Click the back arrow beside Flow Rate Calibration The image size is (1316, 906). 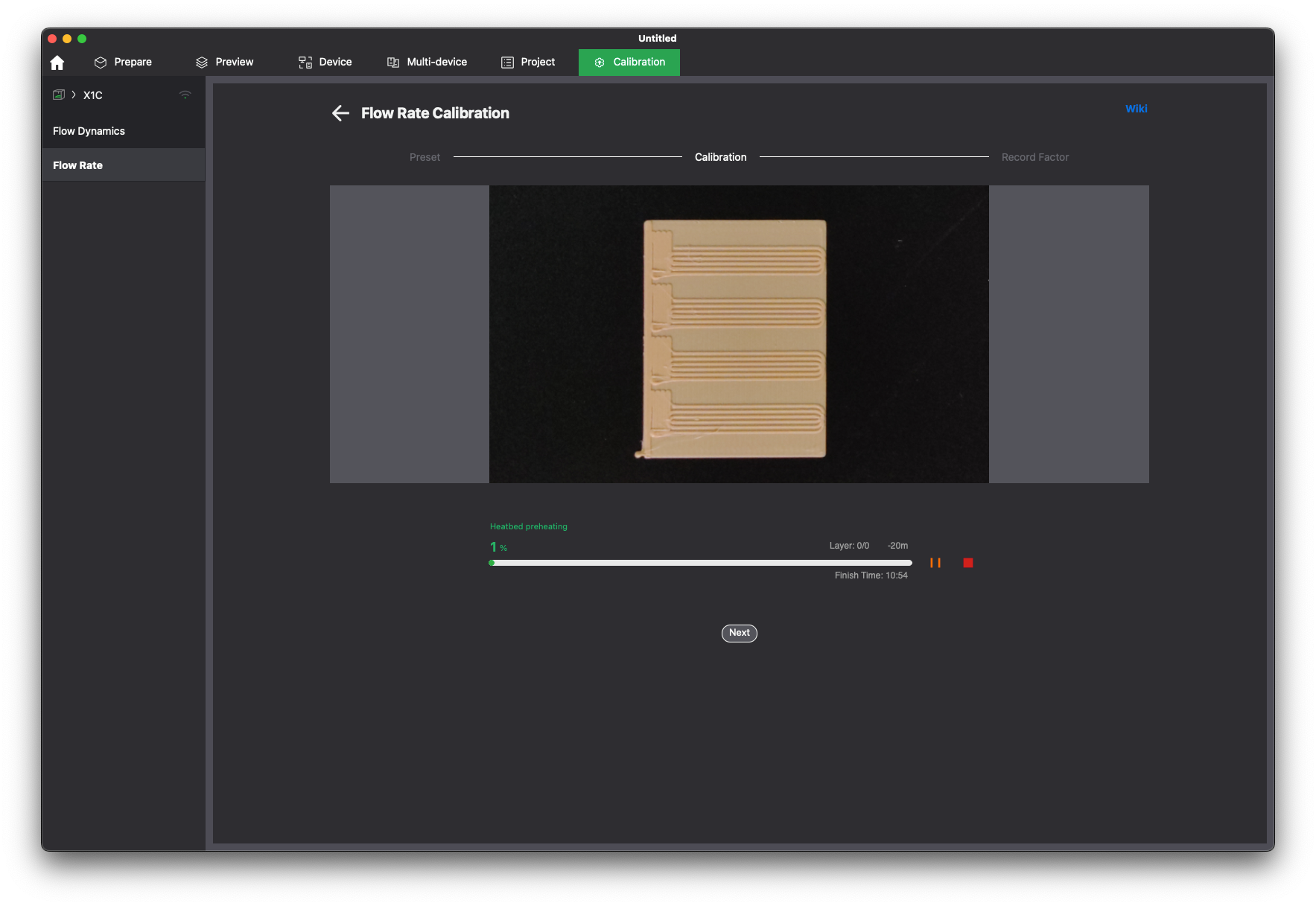(x=340, y=113)
